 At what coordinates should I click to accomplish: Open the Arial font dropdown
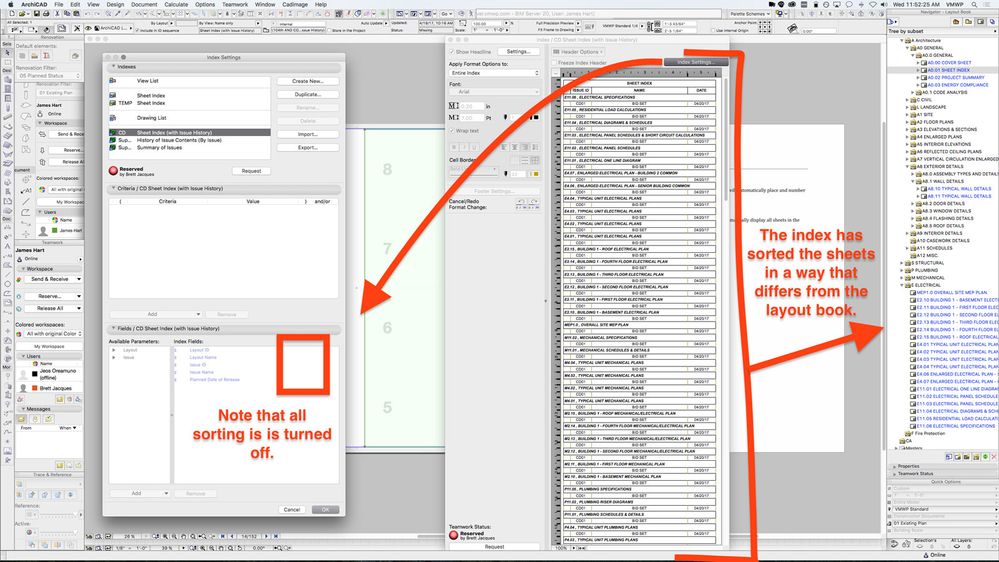pos(494,92)
